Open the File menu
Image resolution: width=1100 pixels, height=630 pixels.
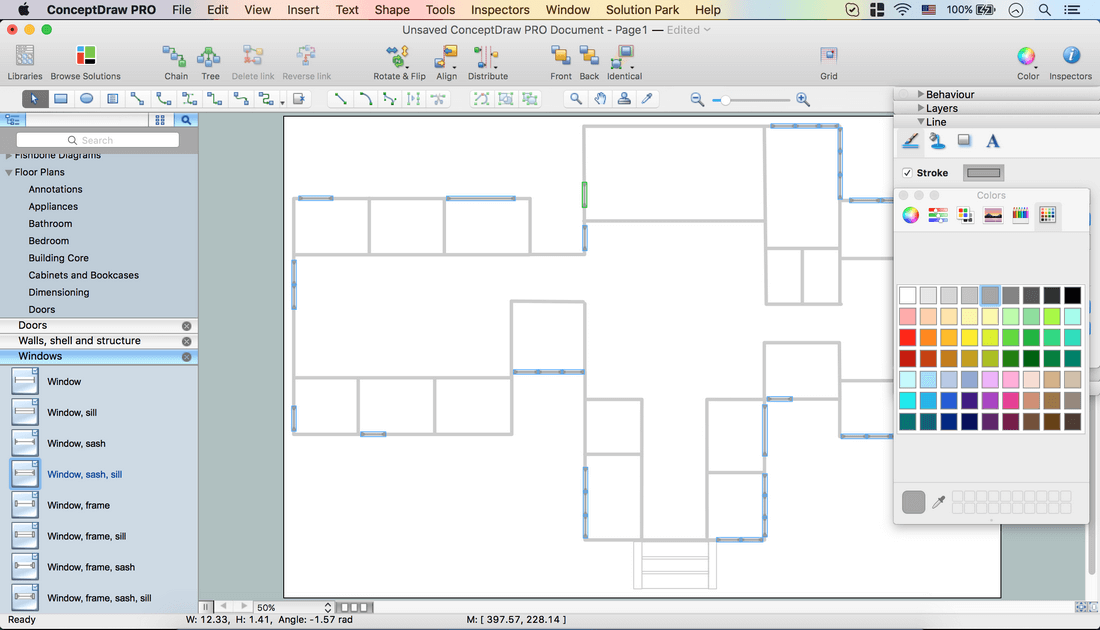pos(182,10)
